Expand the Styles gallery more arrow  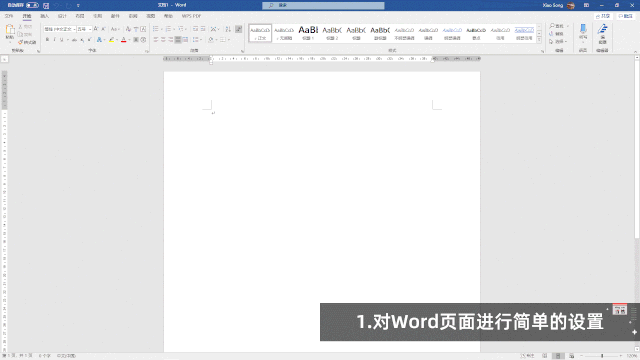(539, 40)
